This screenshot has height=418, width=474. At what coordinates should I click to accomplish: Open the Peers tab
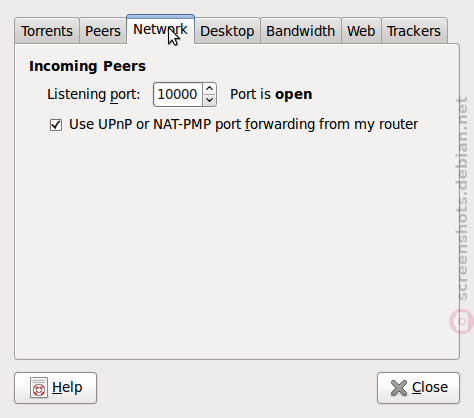point(103,31)
